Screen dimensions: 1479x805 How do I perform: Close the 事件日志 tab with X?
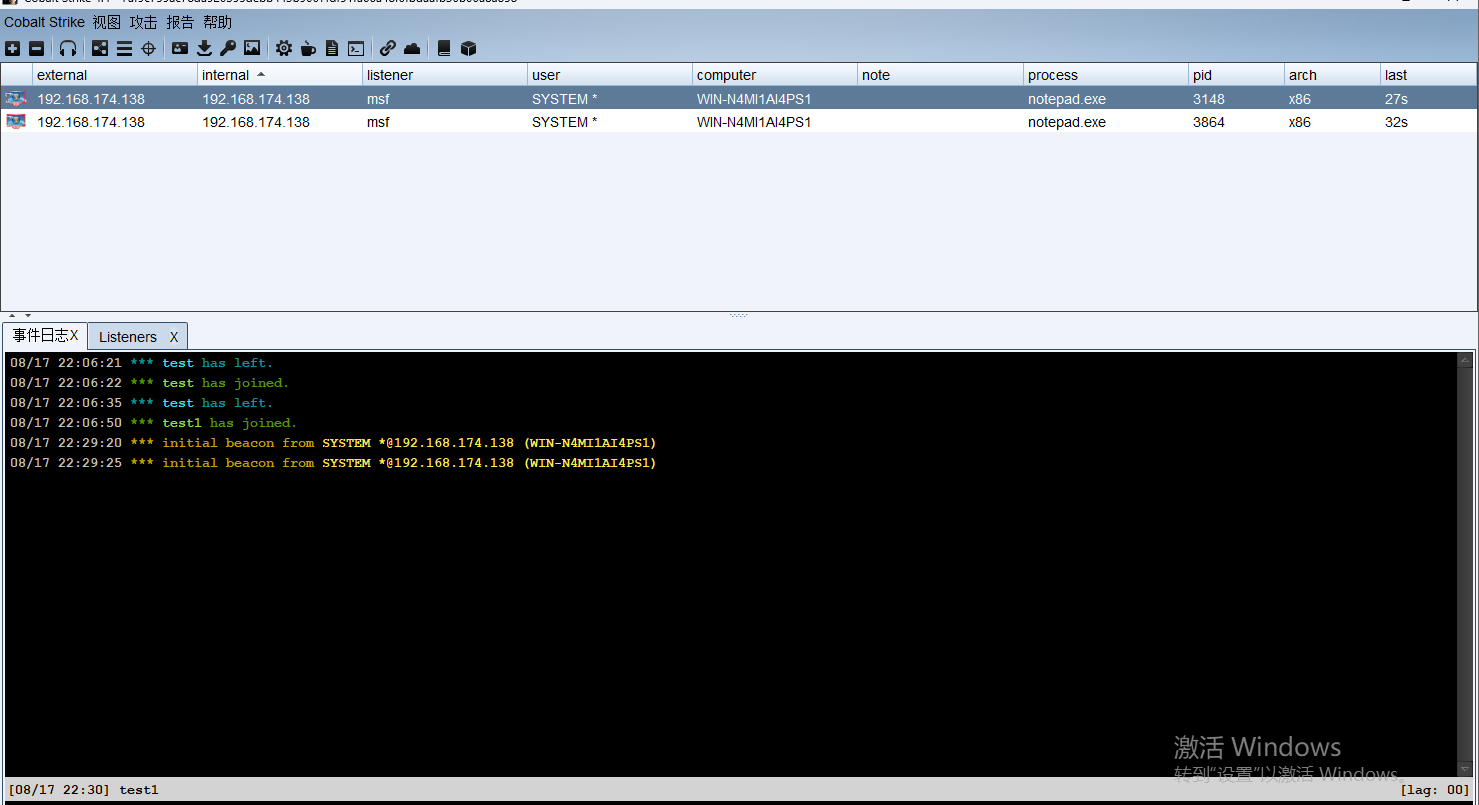pyautogui.click(x=74, y=335)
